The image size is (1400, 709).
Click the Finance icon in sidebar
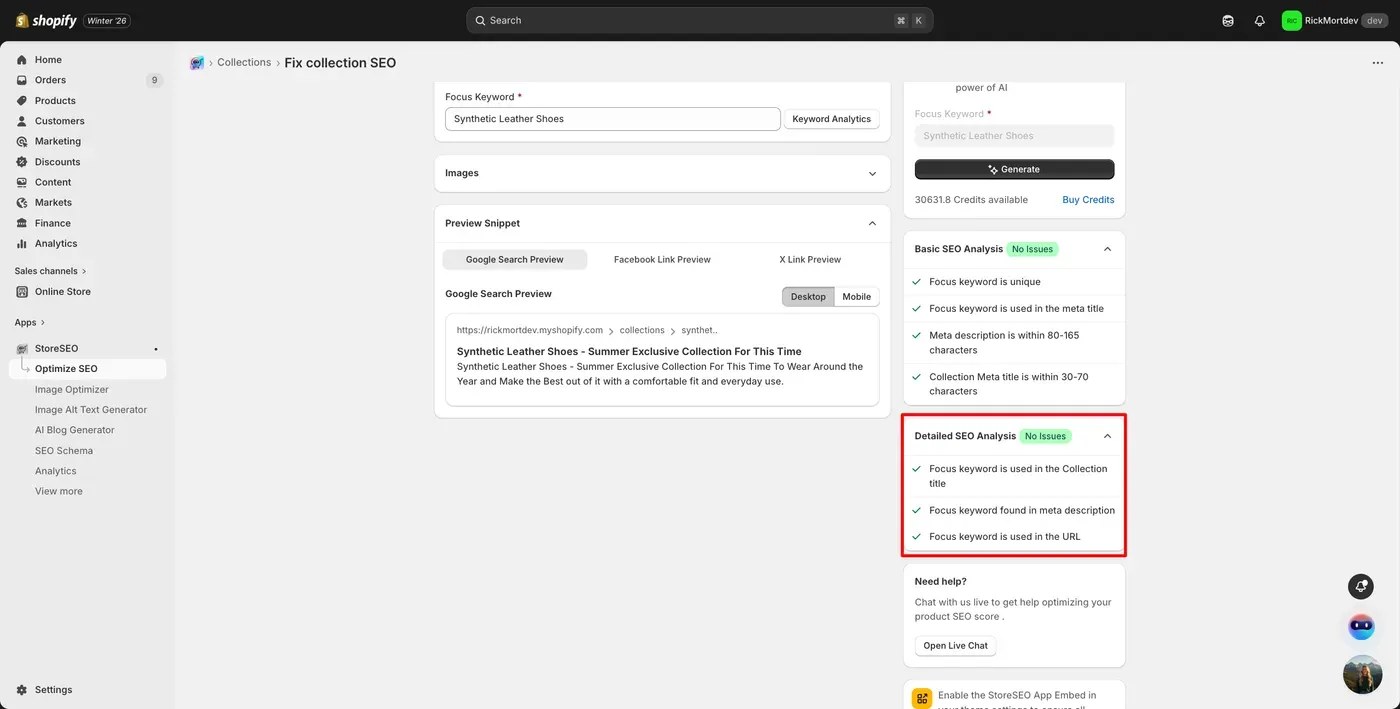click(22, 223)
